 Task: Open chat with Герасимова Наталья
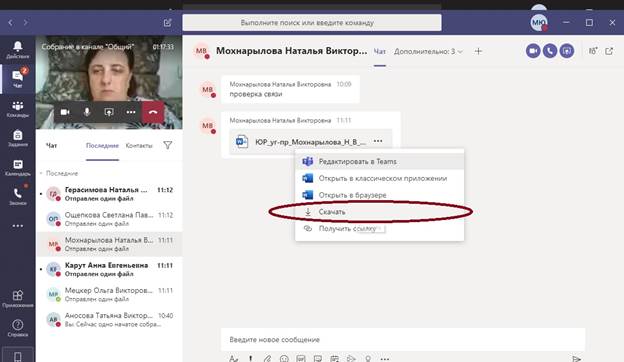coord(109,194)
